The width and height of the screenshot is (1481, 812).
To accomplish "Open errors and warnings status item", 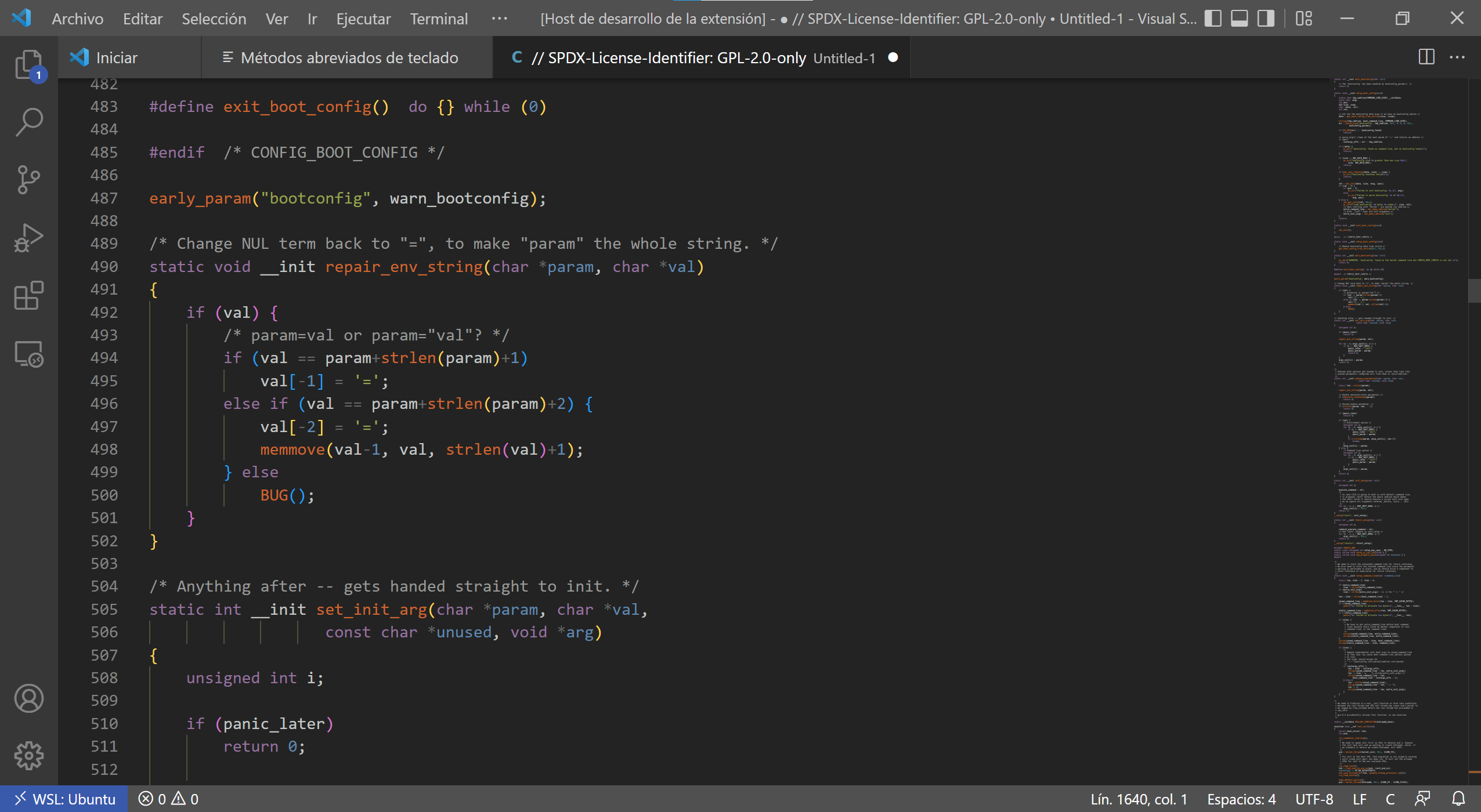I will click(168, 799).
